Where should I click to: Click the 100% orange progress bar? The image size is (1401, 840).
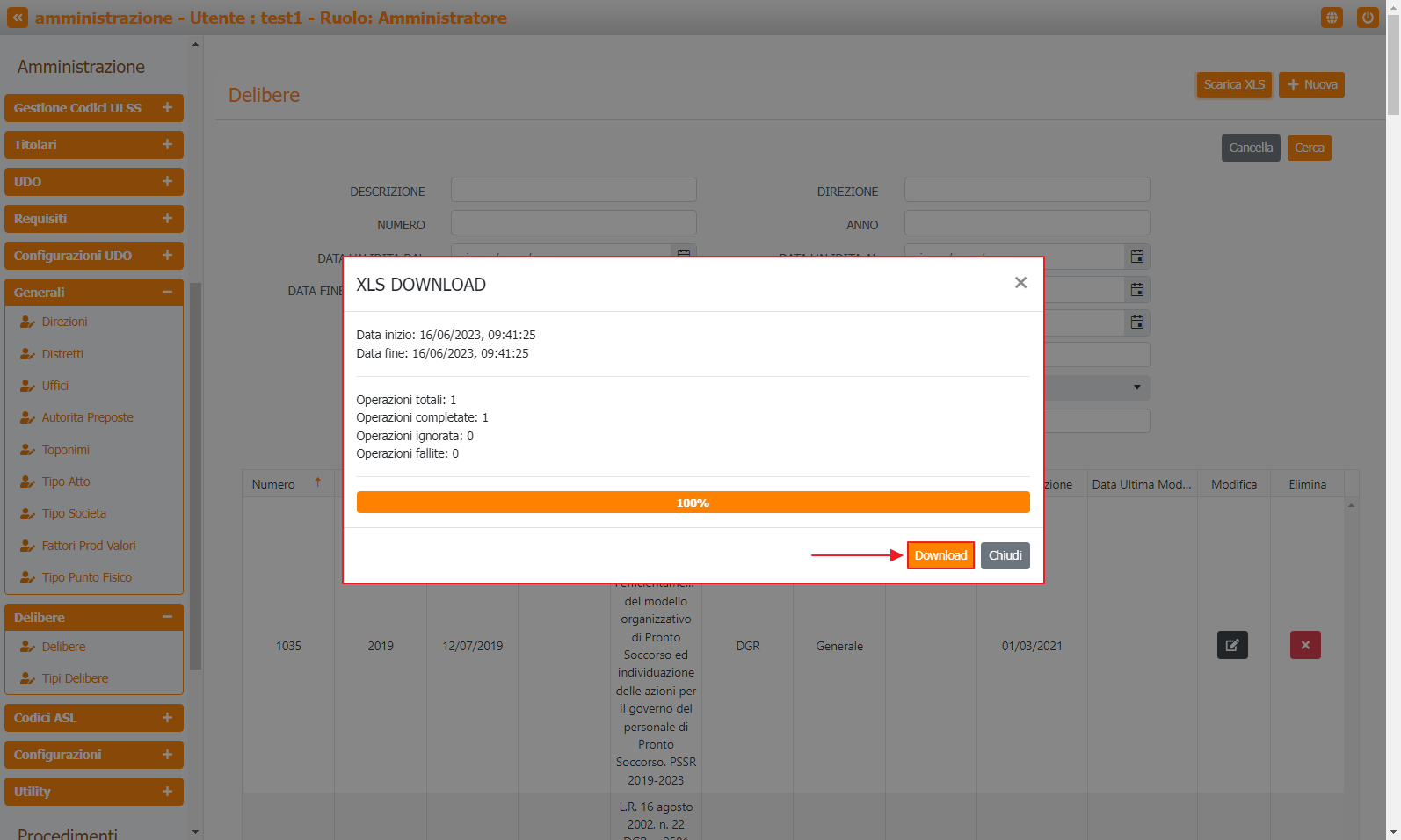693,503
